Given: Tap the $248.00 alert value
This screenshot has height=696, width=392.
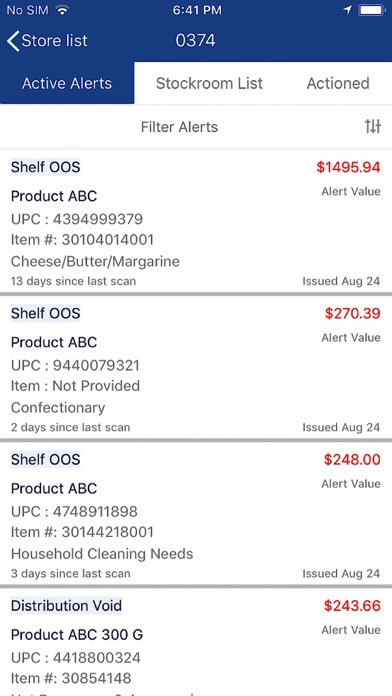Looking at the screenshot, I should pyautogui.click(x=352, y=459).
